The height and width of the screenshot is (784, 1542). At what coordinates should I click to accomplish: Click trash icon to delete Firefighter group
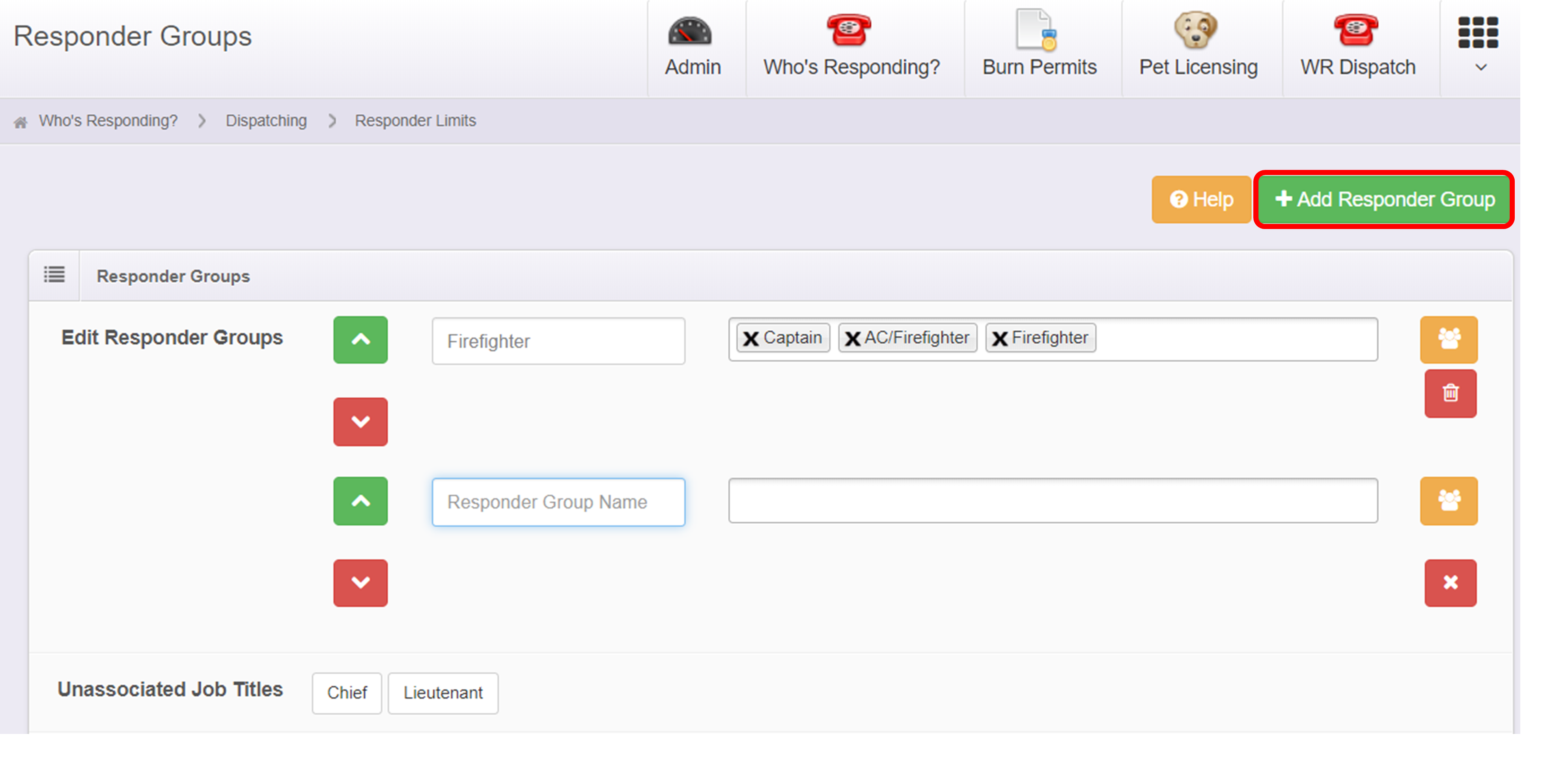pyautogui.click(x=1450, y=393)
